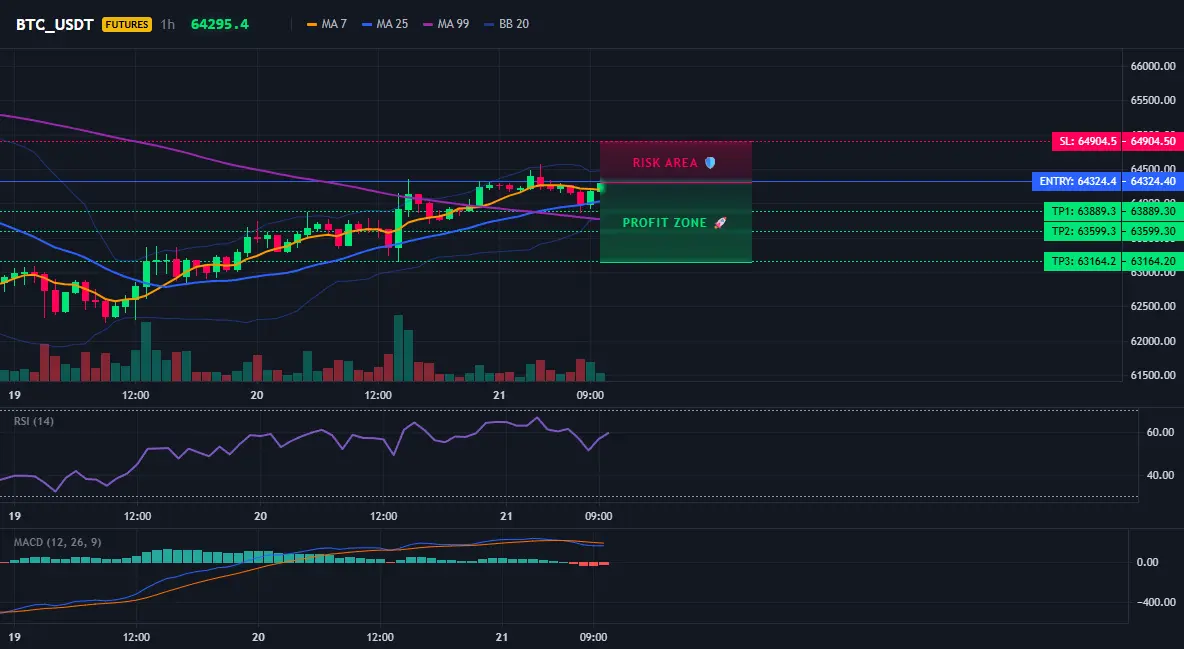
Task: Click the purple MA 99 color marker in legend
Action: [429, 24]
